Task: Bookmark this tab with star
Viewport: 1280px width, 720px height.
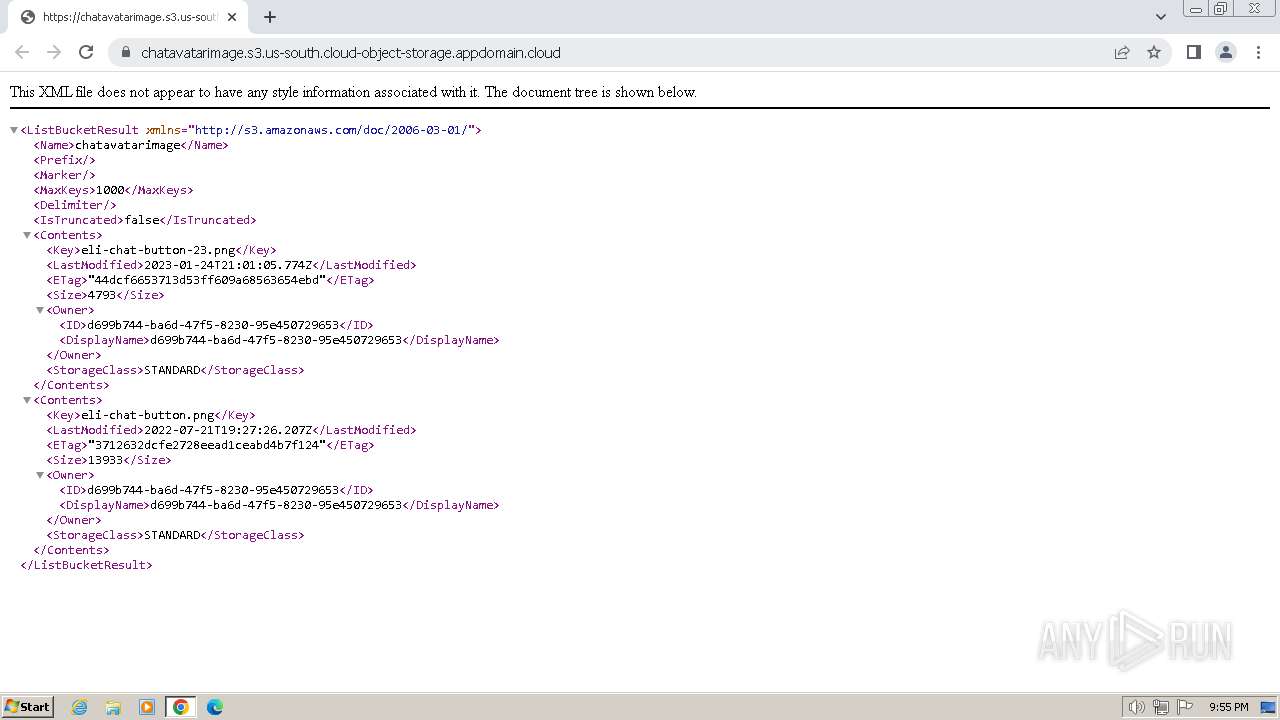Action: point(1154,52)
